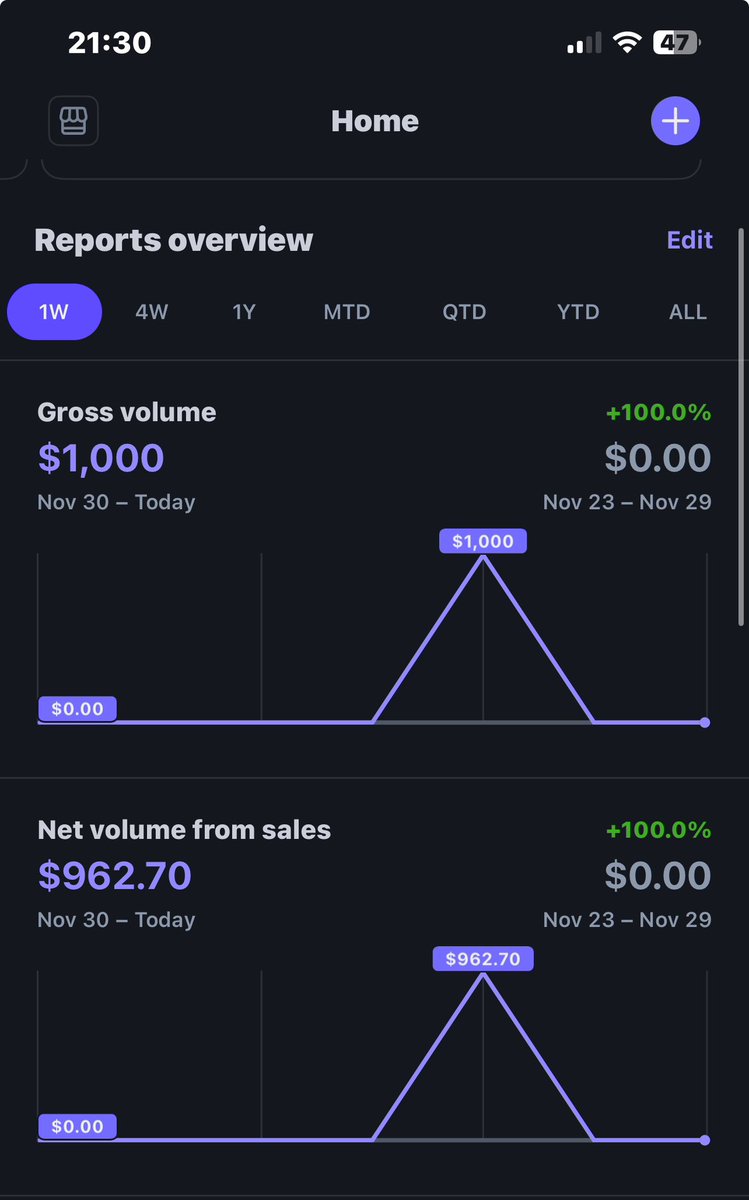This screenshot has width=749, height=1200.
Task: Tap the $962.70 peak label on Net volume chart
Action: 483,959
